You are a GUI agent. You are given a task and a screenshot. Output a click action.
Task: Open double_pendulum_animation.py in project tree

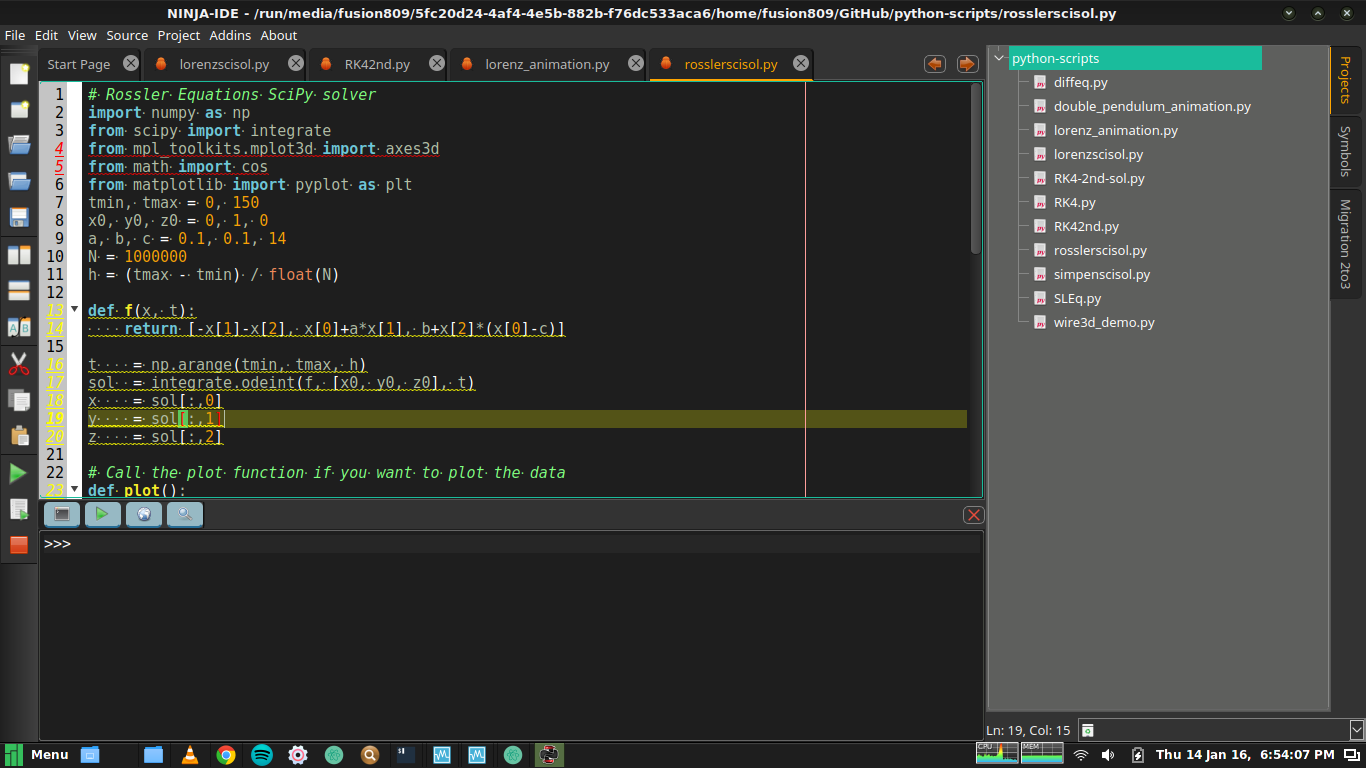click(1152, 107)
